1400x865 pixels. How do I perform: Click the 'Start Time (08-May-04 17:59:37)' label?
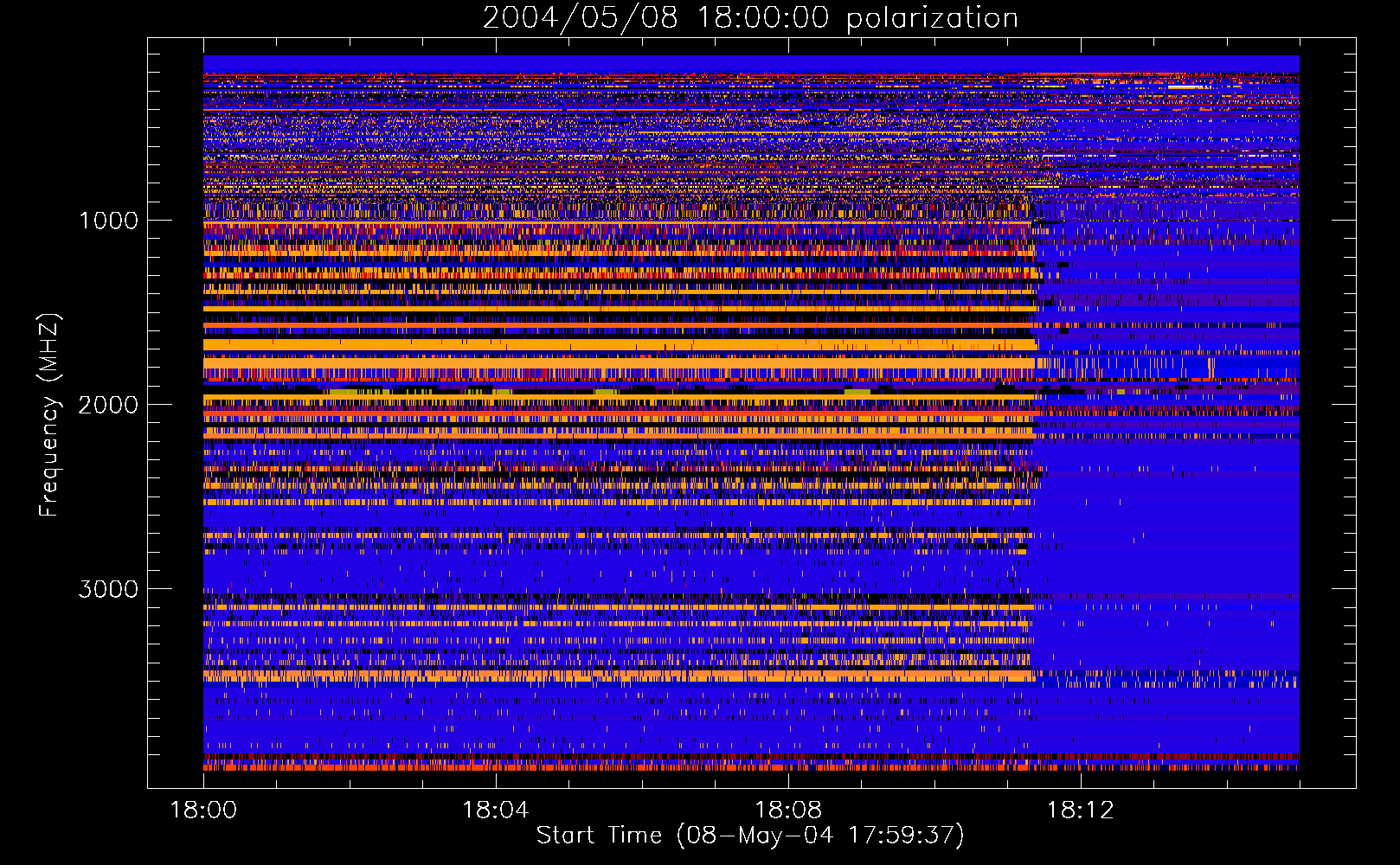coord(750,836)
